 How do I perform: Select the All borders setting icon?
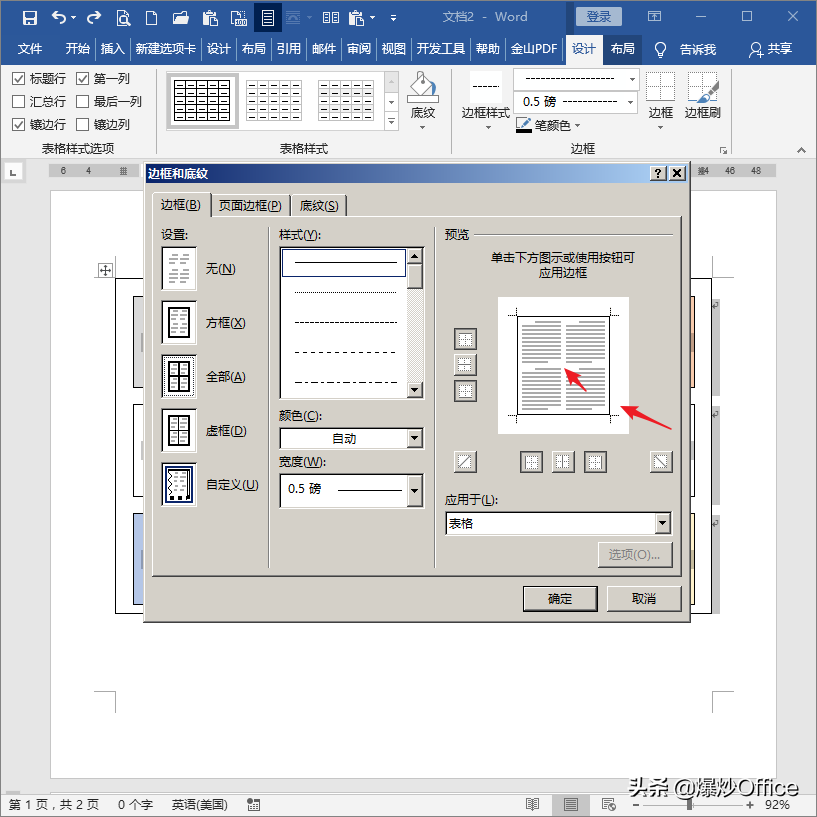pyautogui.click(x=179, y=376)
